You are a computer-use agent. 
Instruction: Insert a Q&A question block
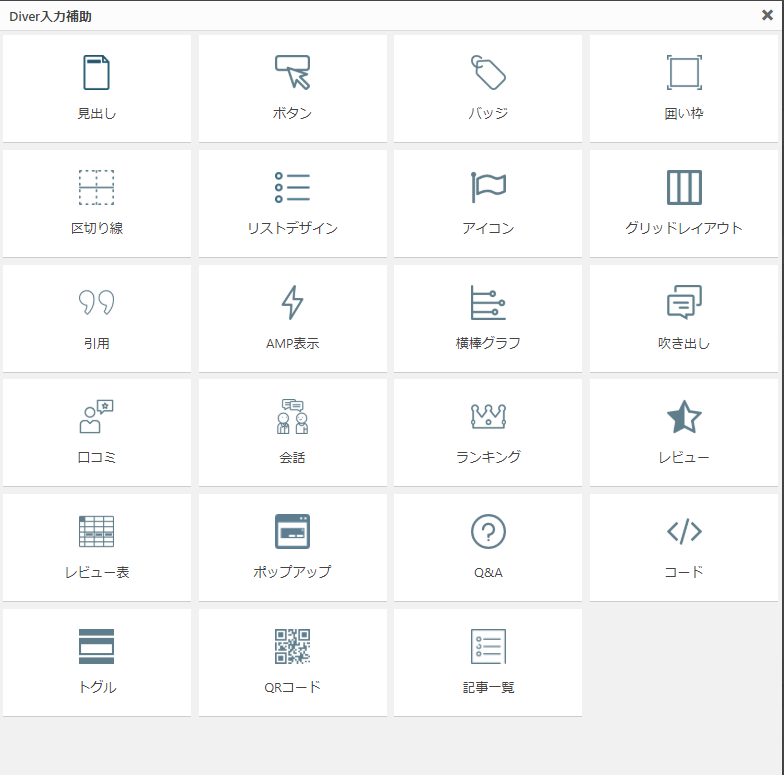[488, 547]
